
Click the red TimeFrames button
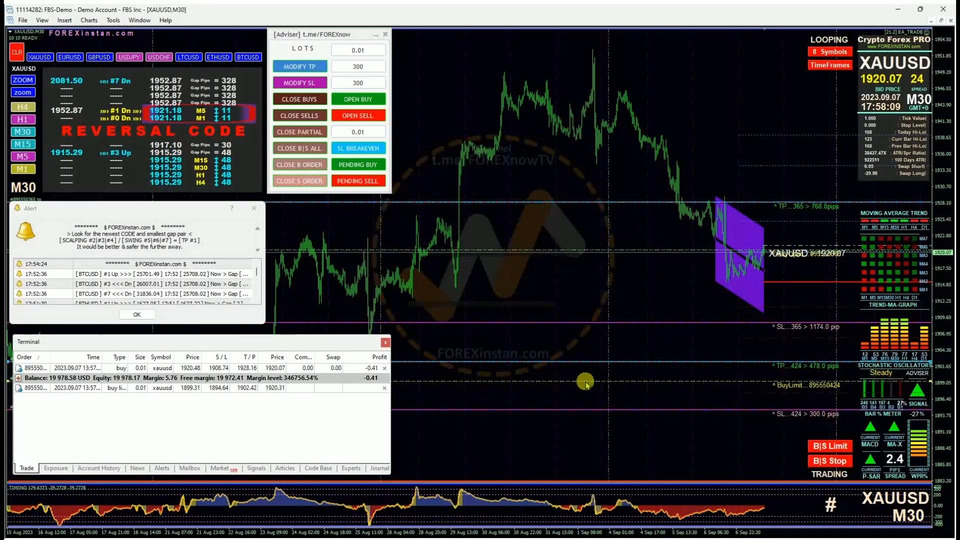point(830,65)
